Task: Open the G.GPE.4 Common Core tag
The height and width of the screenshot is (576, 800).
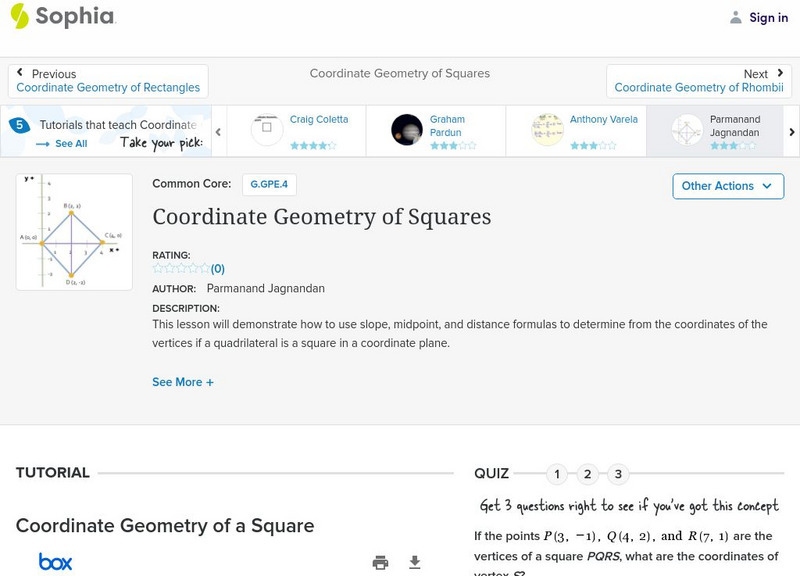Action: click(268, 185)
